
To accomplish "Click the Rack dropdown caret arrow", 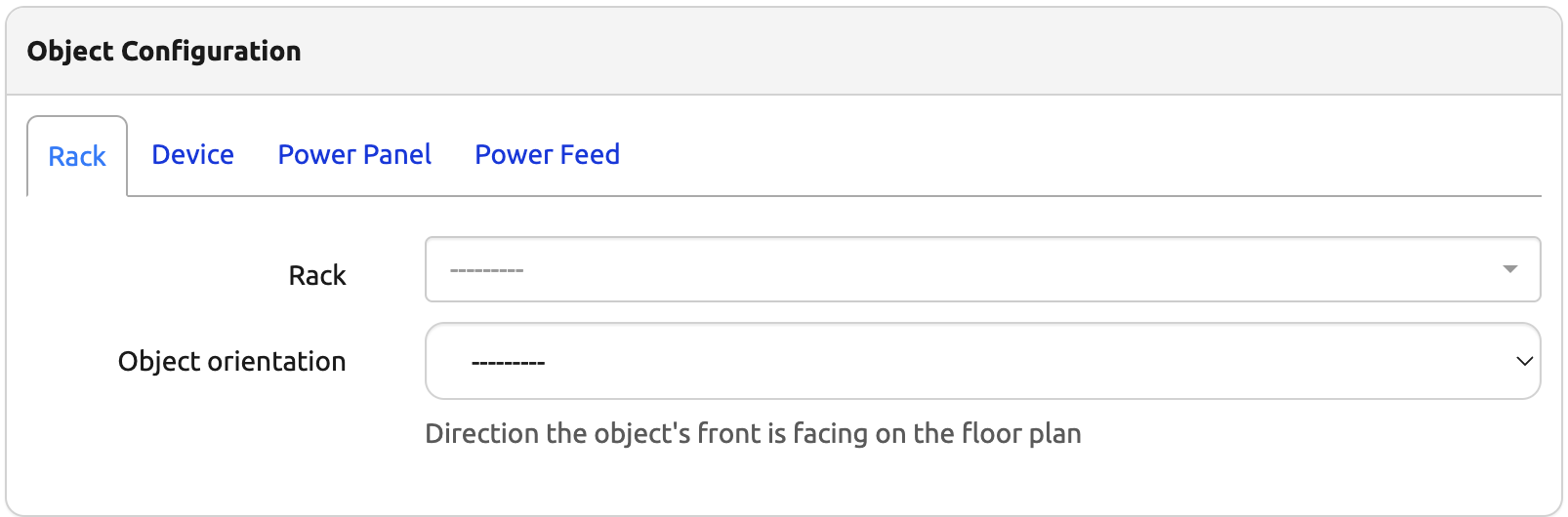I will (1509, 269).
